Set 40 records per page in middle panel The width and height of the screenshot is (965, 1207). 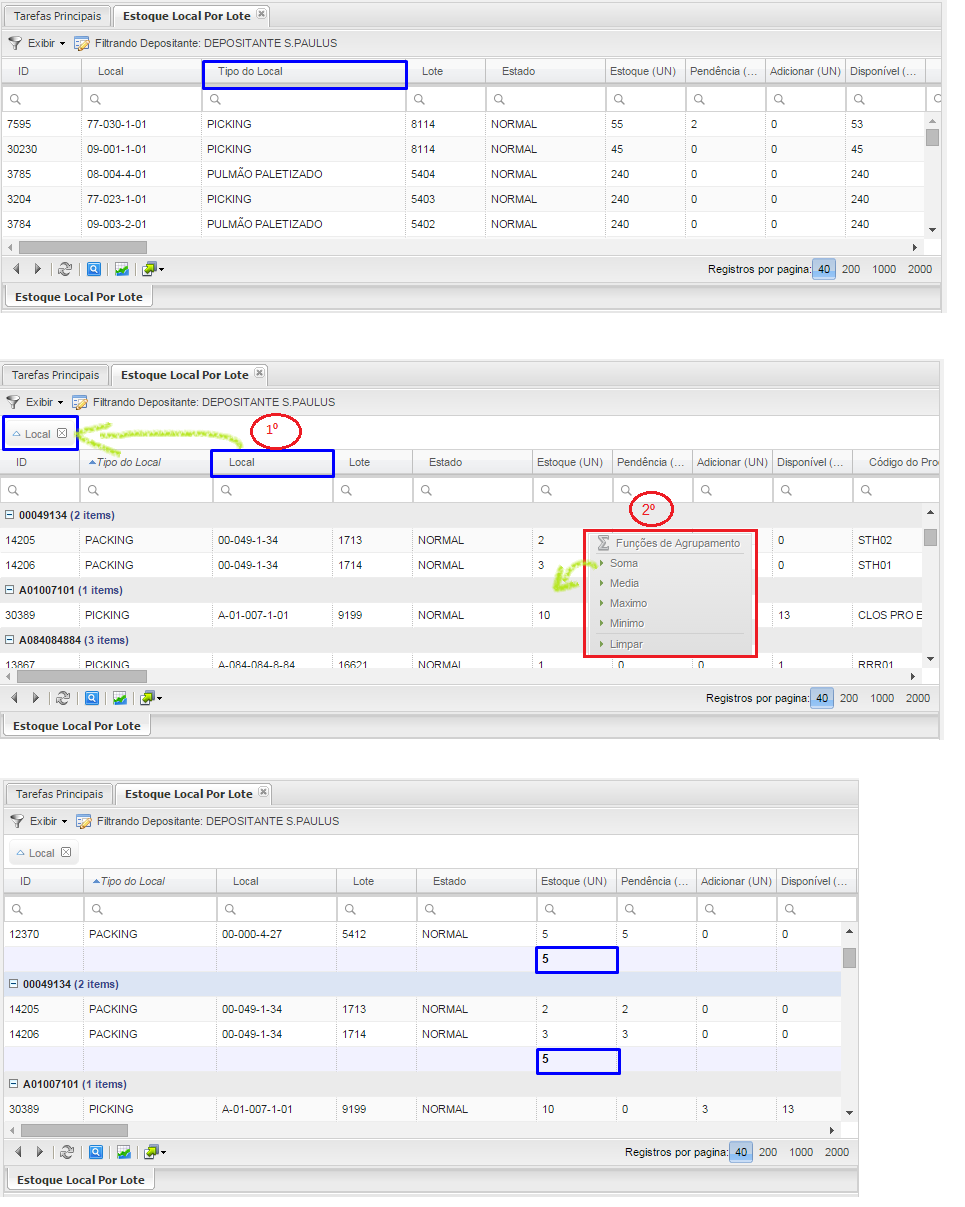pyautogui.click(x=822, y=698)
